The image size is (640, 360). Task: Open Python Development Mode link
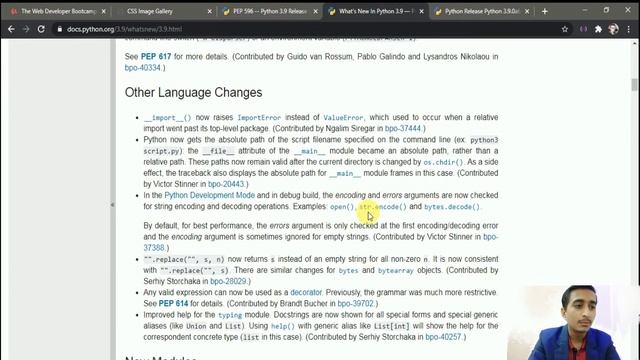click(209, 196)
